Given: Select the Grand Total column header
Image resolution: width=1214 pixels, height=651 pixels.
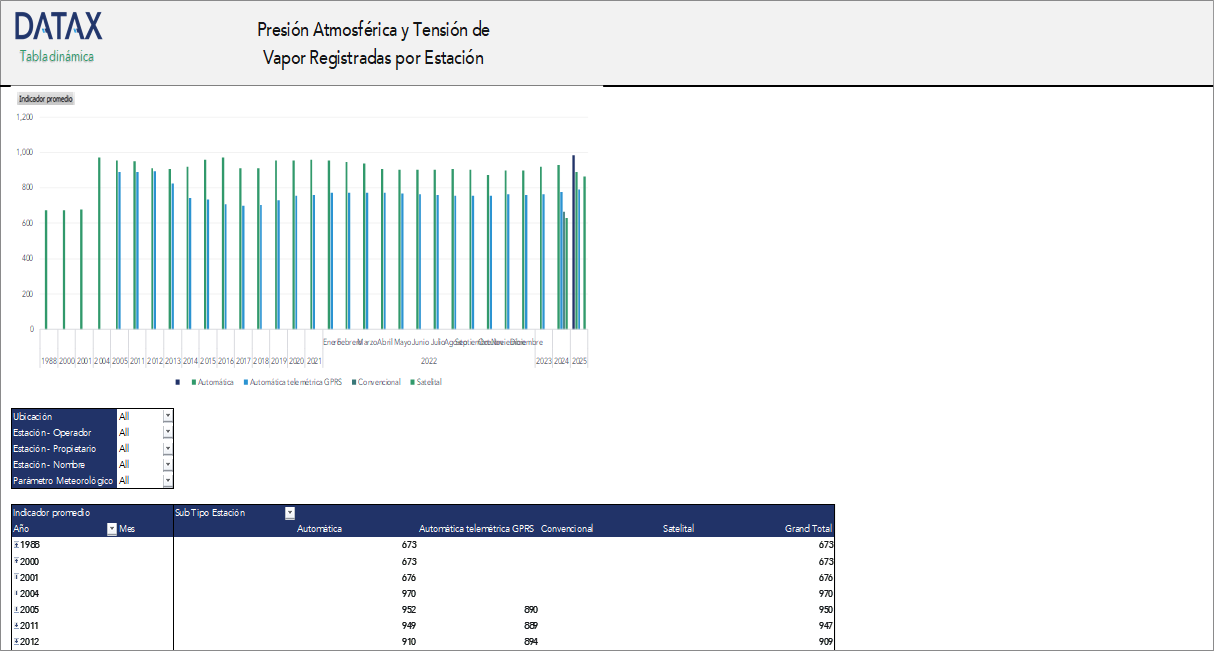Looking at the screenshot, I should click(808, 529).
